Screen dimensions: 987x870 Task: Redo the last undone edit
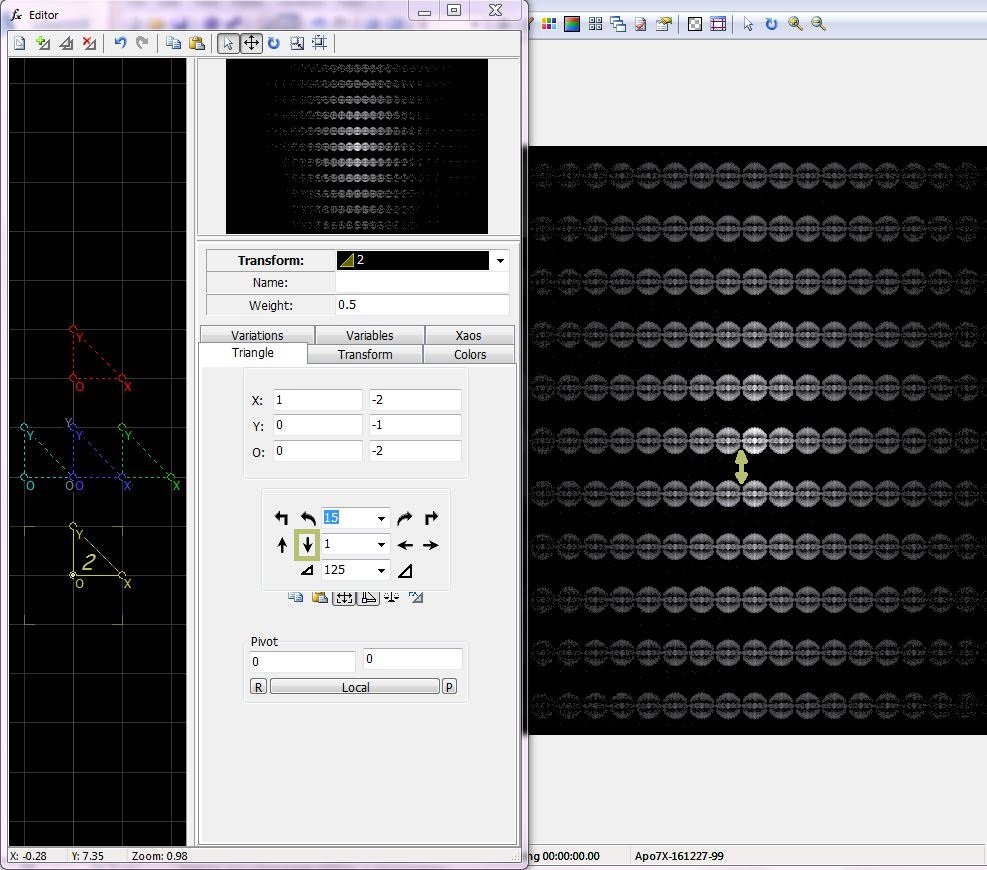[143, 43]
